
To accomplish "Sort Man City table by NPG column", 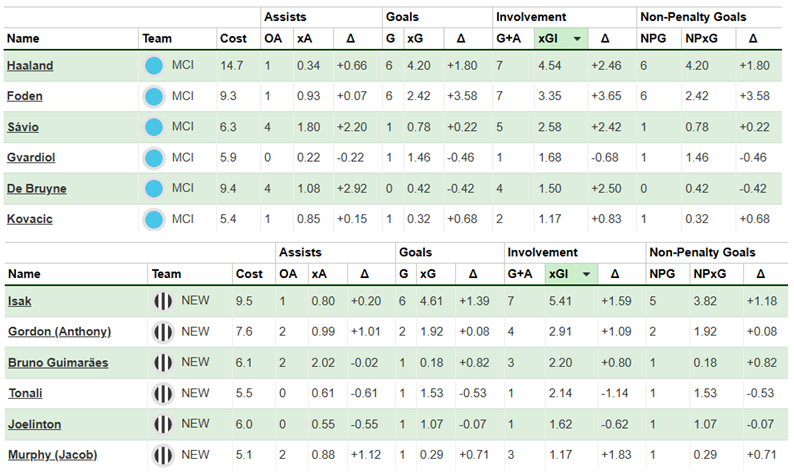I will click(653, 38).
